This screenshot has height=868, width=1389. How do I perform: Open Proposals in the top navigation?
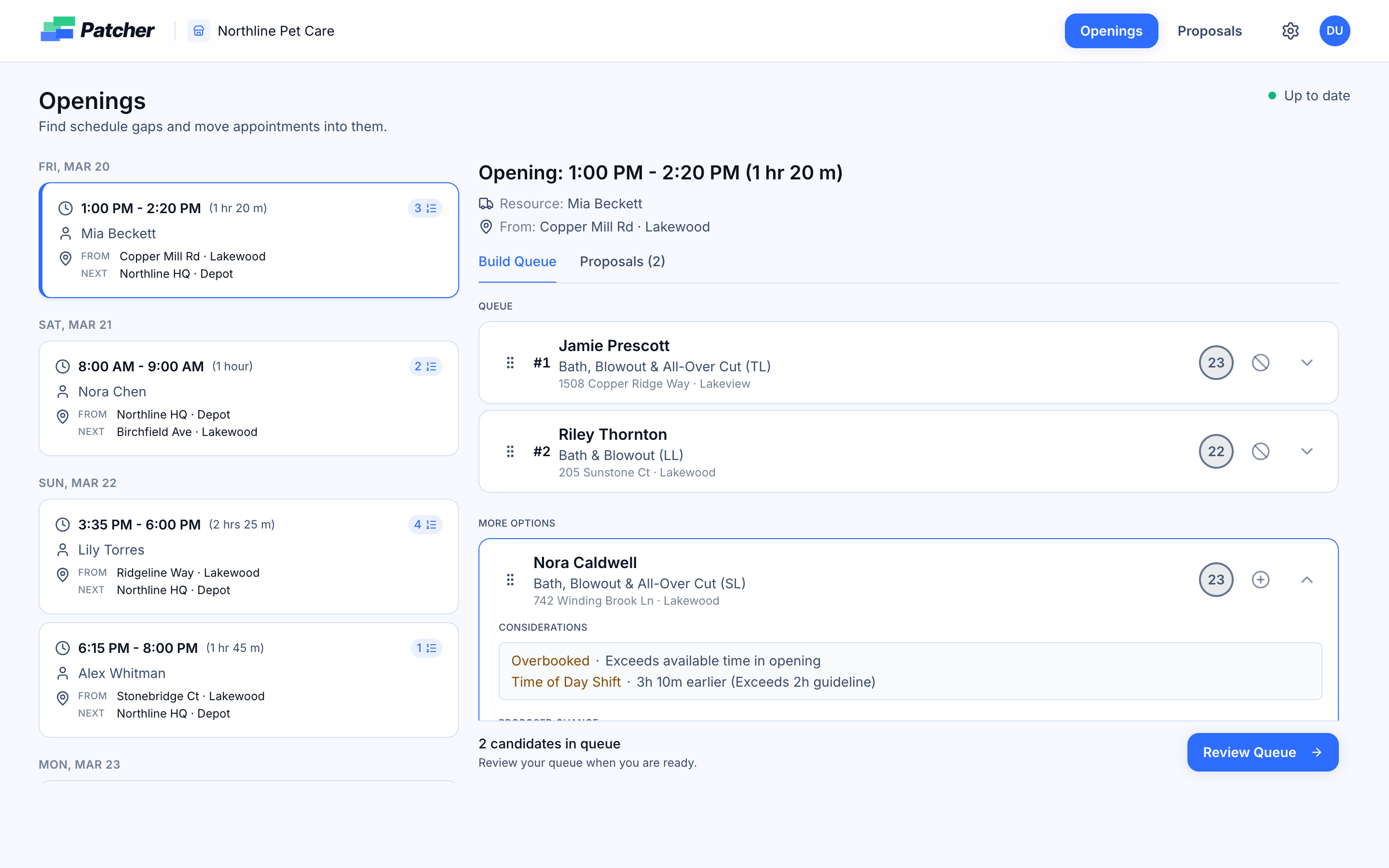[1209, 30]
